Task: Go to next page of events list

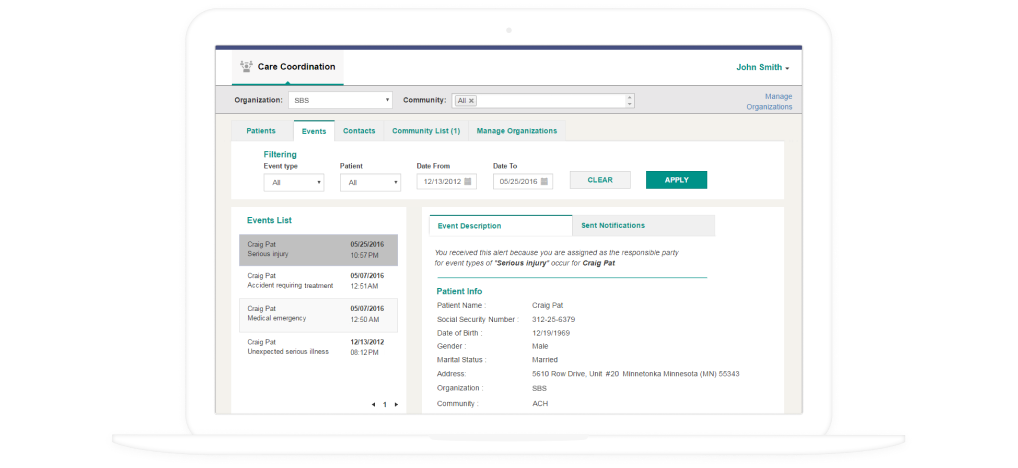Action: (x=396, y=405)
